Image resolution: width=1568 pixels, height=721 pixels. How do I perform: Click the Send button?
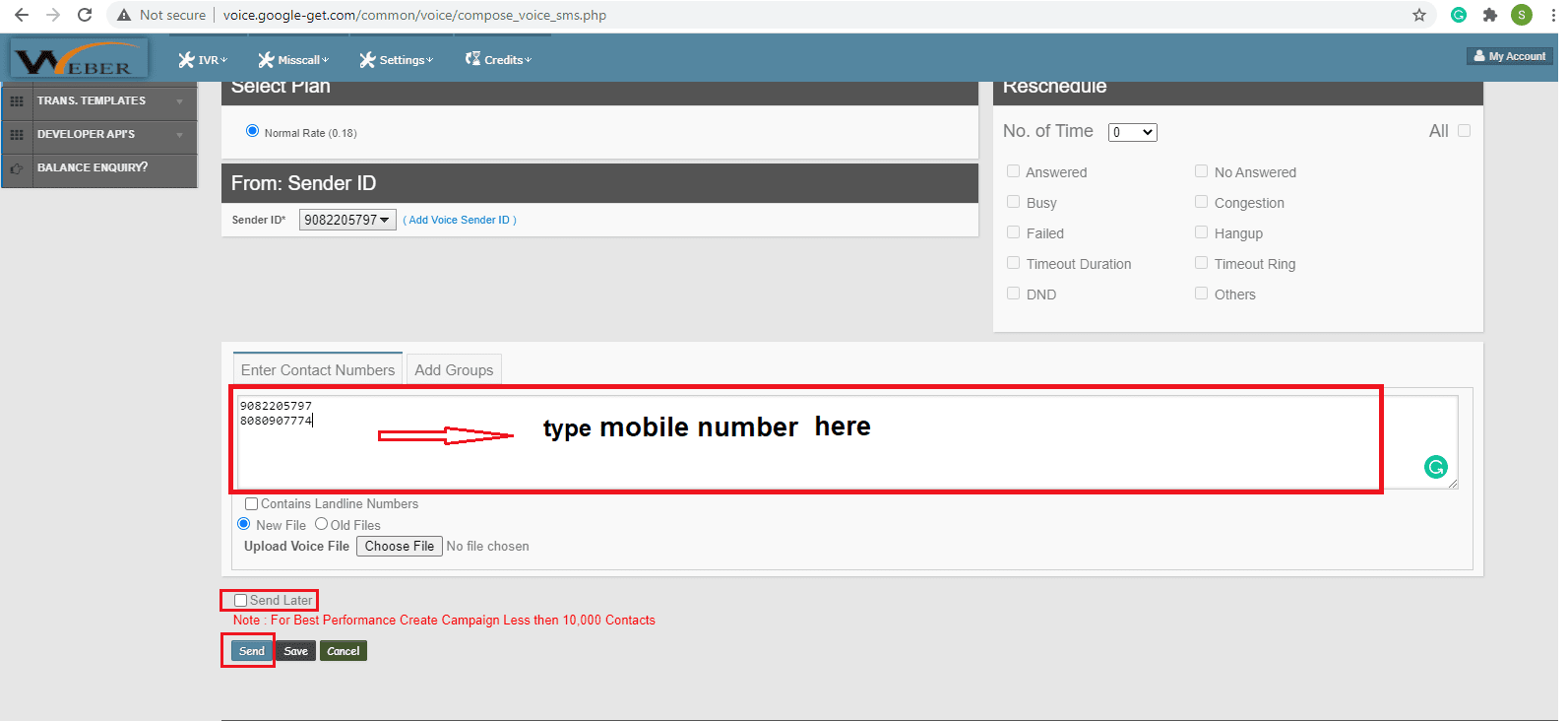(x=252, y=651)
